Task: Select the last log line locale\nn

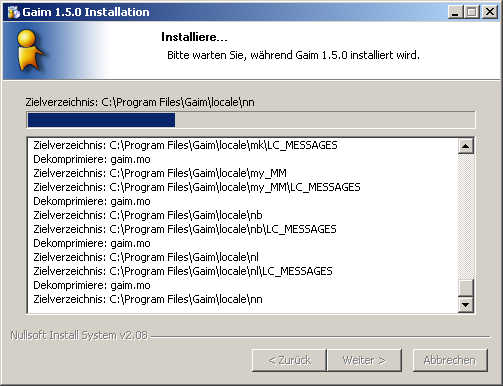Action: 148,299
